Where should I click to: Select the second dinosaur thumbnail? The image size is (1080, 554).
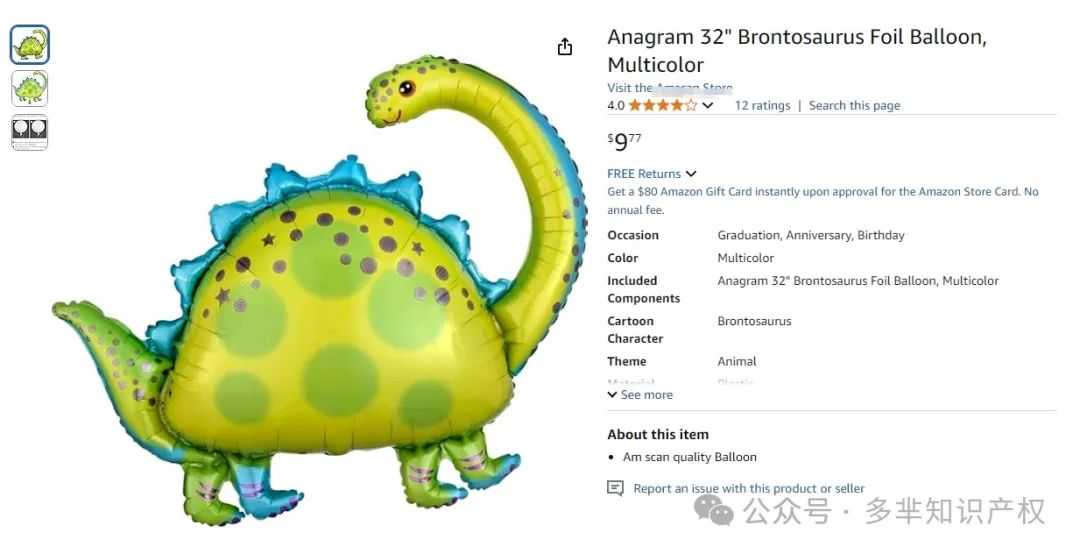(30, 88)
